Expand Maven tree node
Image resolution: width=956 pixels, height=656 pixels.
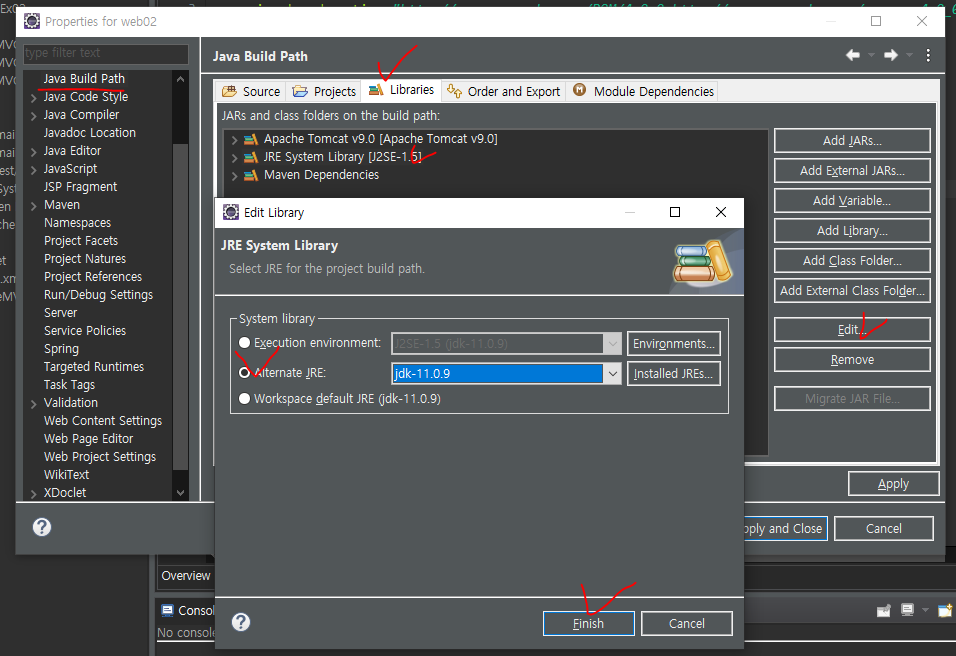pyautogui.click(x=34, y=205)
